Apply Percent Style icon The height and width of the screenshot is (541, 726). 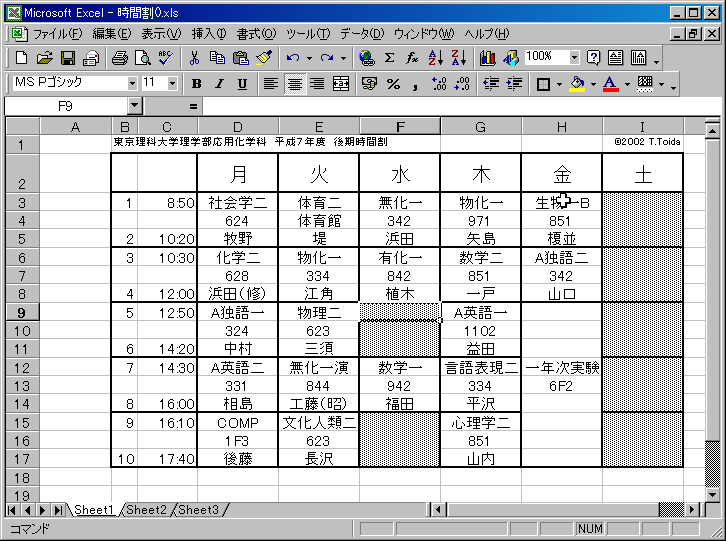click(x=393, y=84)
